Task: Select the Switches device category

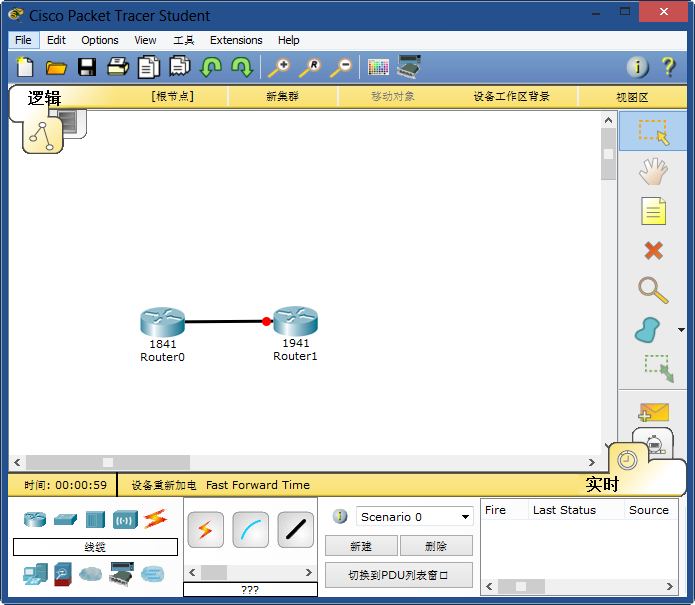Action: tap(65, 519)
